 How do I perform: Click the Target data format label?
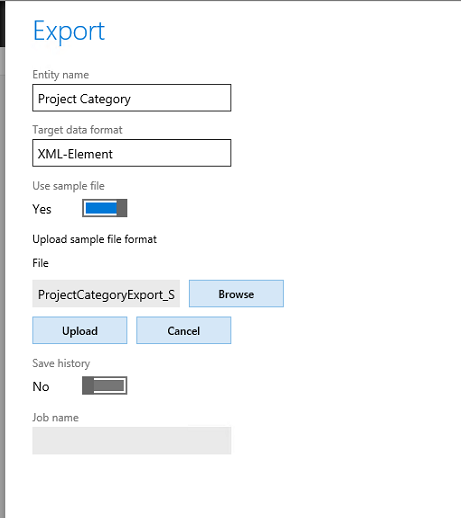coord(77,130)
